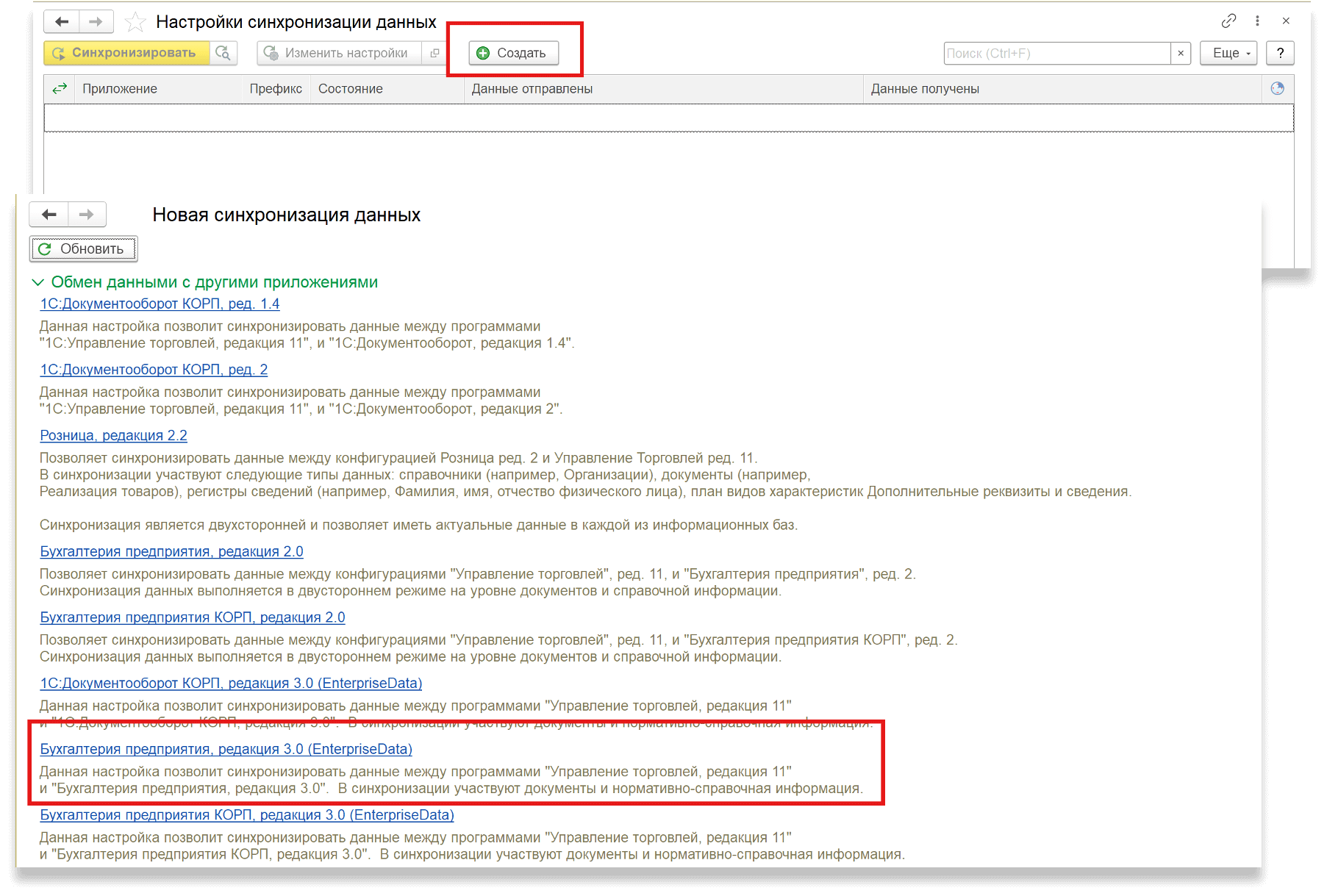Go back in Настройки синхронизации данных window

point(61,22)
